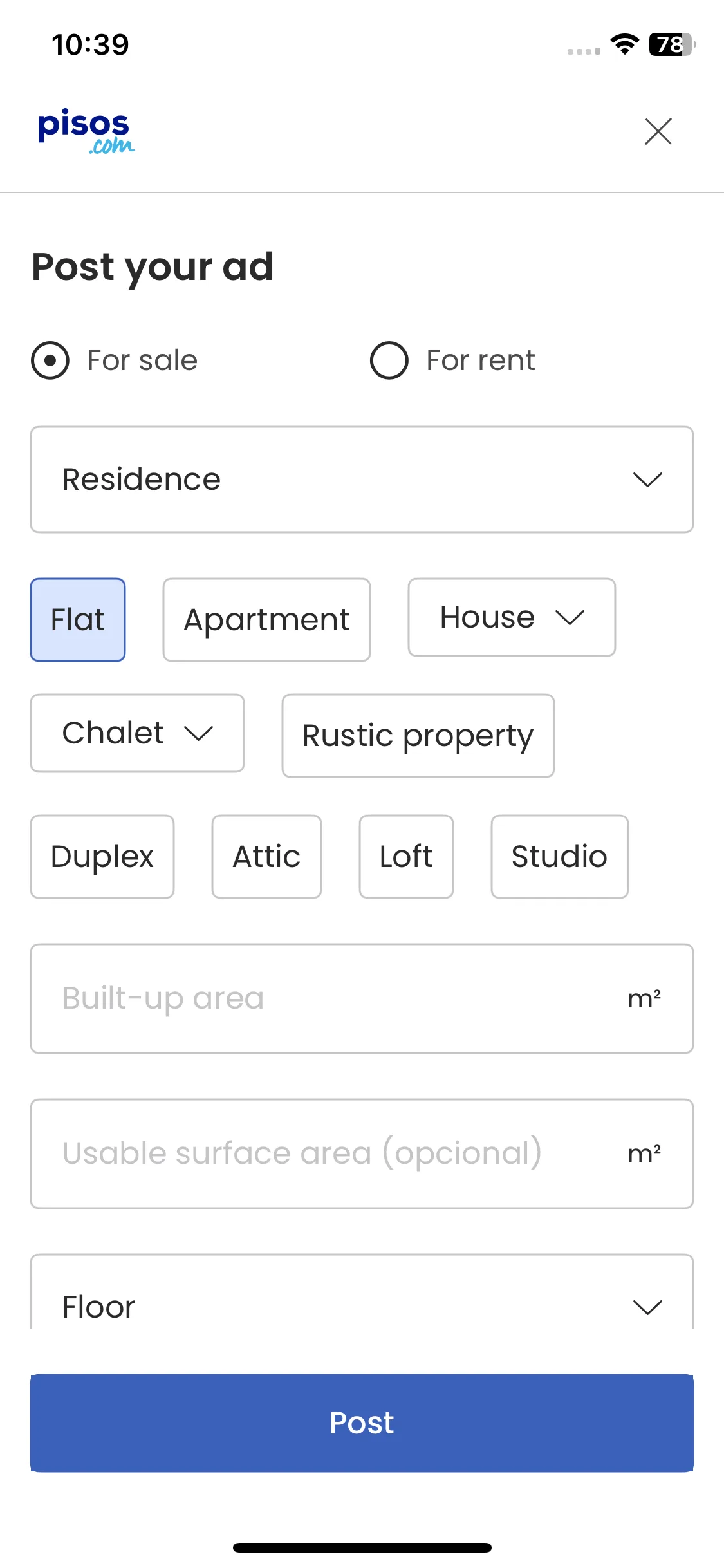Select the For rent radio button

(389, 360)
